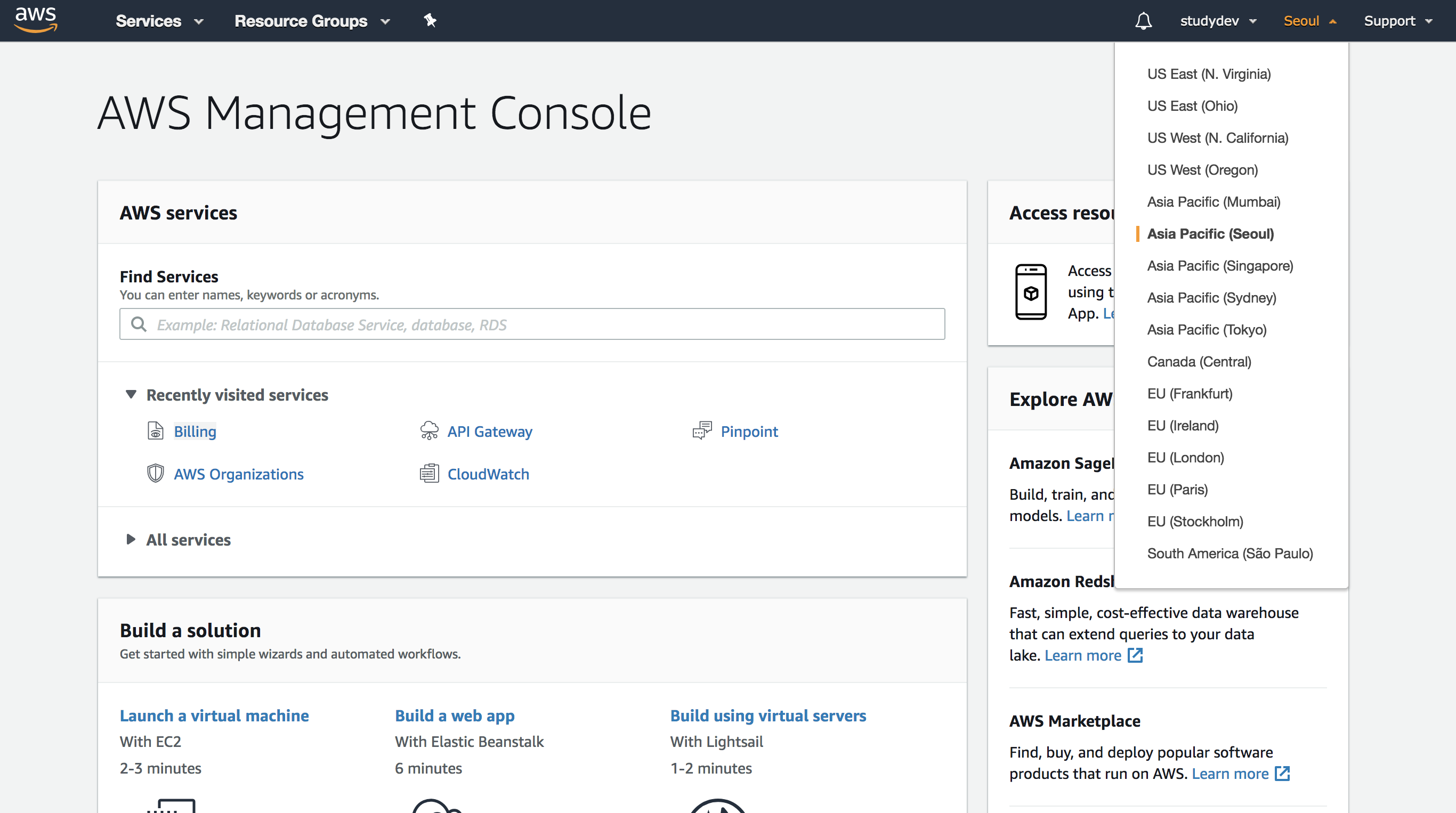Click the AWS Marketplace heading

pyautogui.click(x=1074, y=721)
